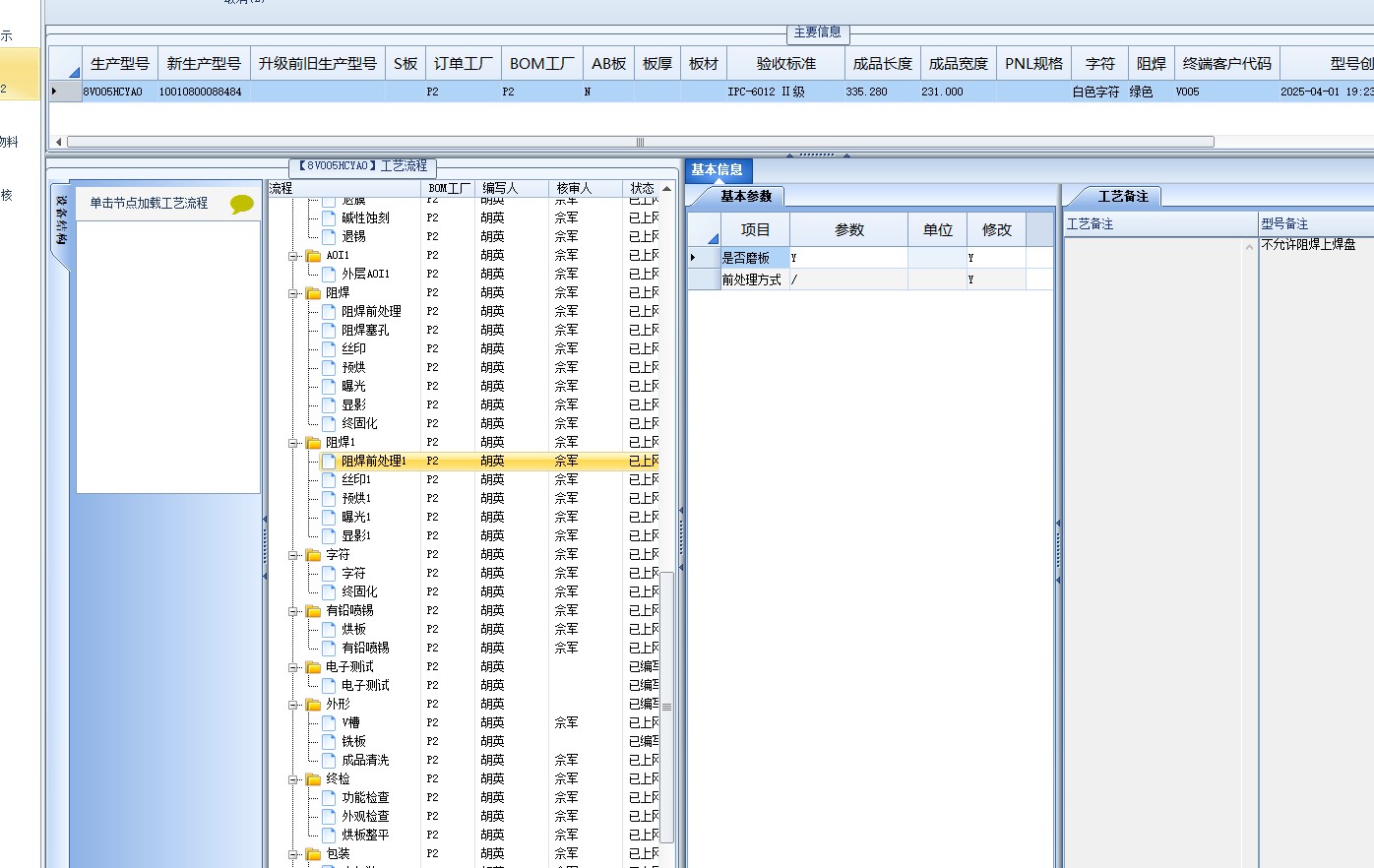Collapse the 主要信息 section
Viewport: 1374px width, 868px height.
[x=817, y=32]
